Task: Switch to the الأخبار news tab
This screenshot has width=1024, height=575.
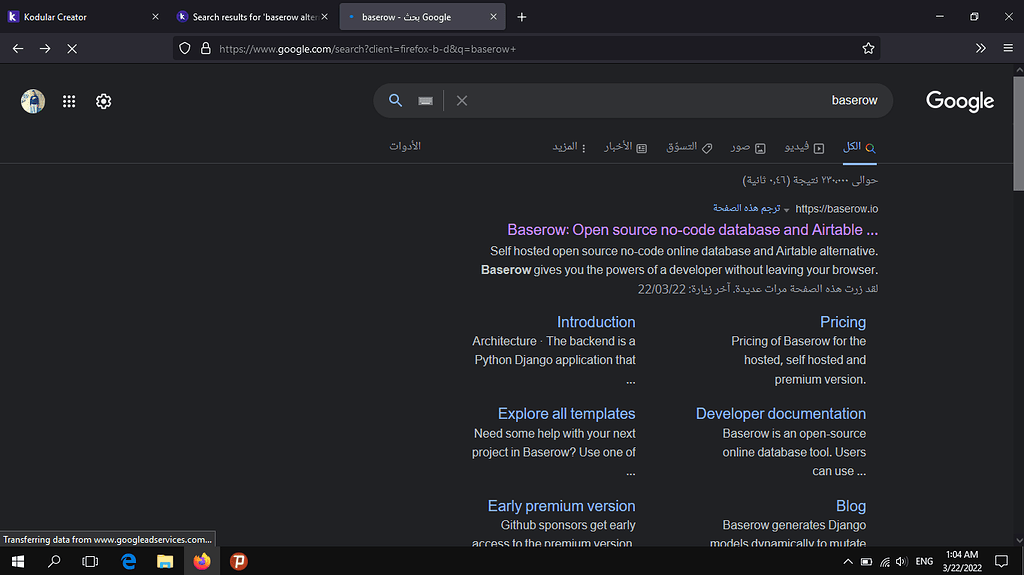Action: point(625,147)
